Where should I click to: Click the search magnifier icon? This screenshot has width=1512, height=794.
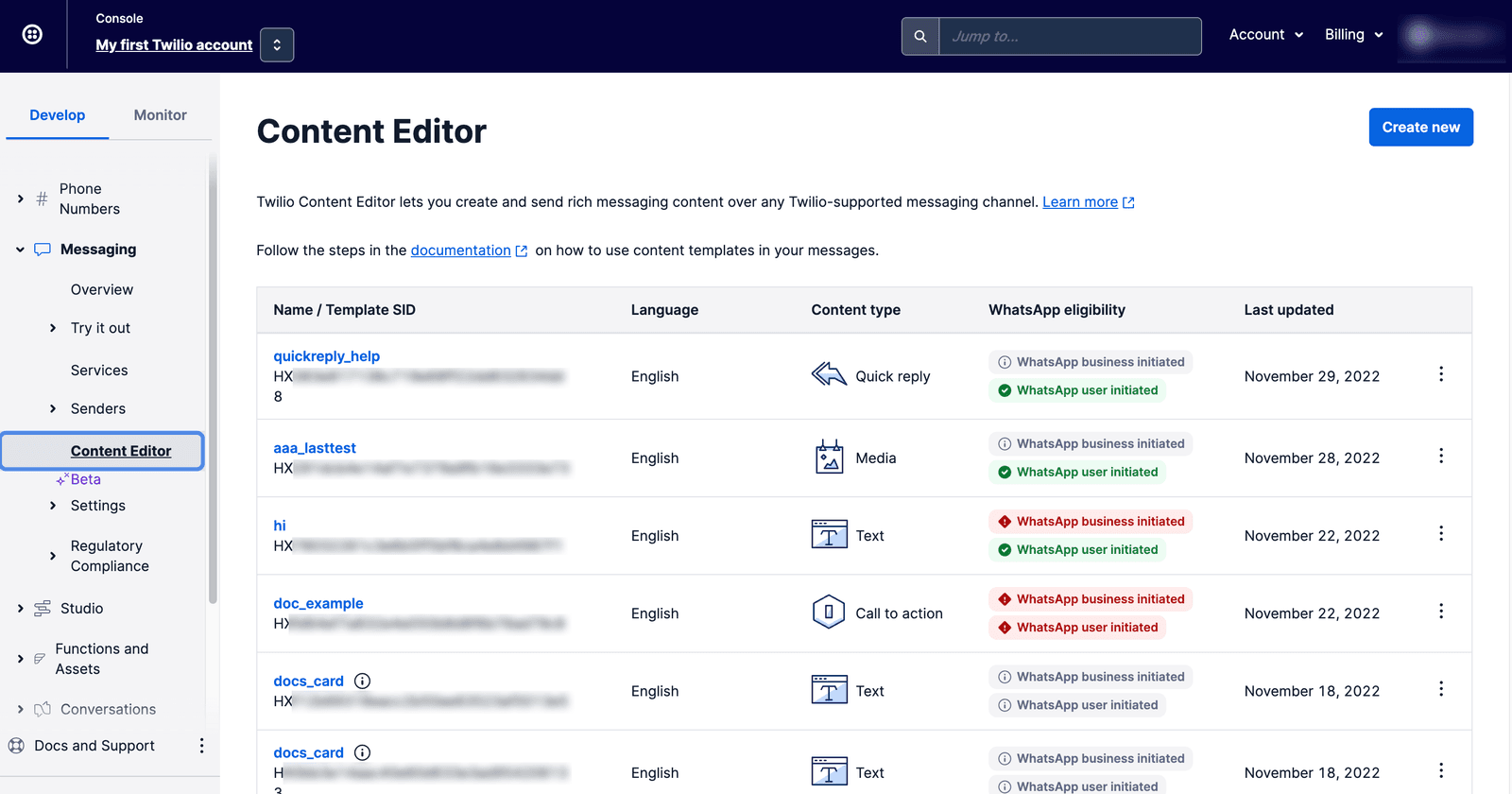[919, 36]
